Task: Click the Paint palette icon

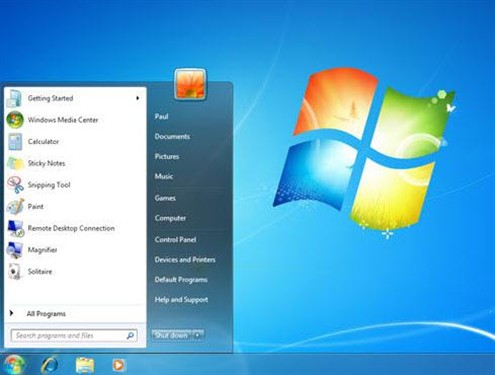Action: (15, 206)
